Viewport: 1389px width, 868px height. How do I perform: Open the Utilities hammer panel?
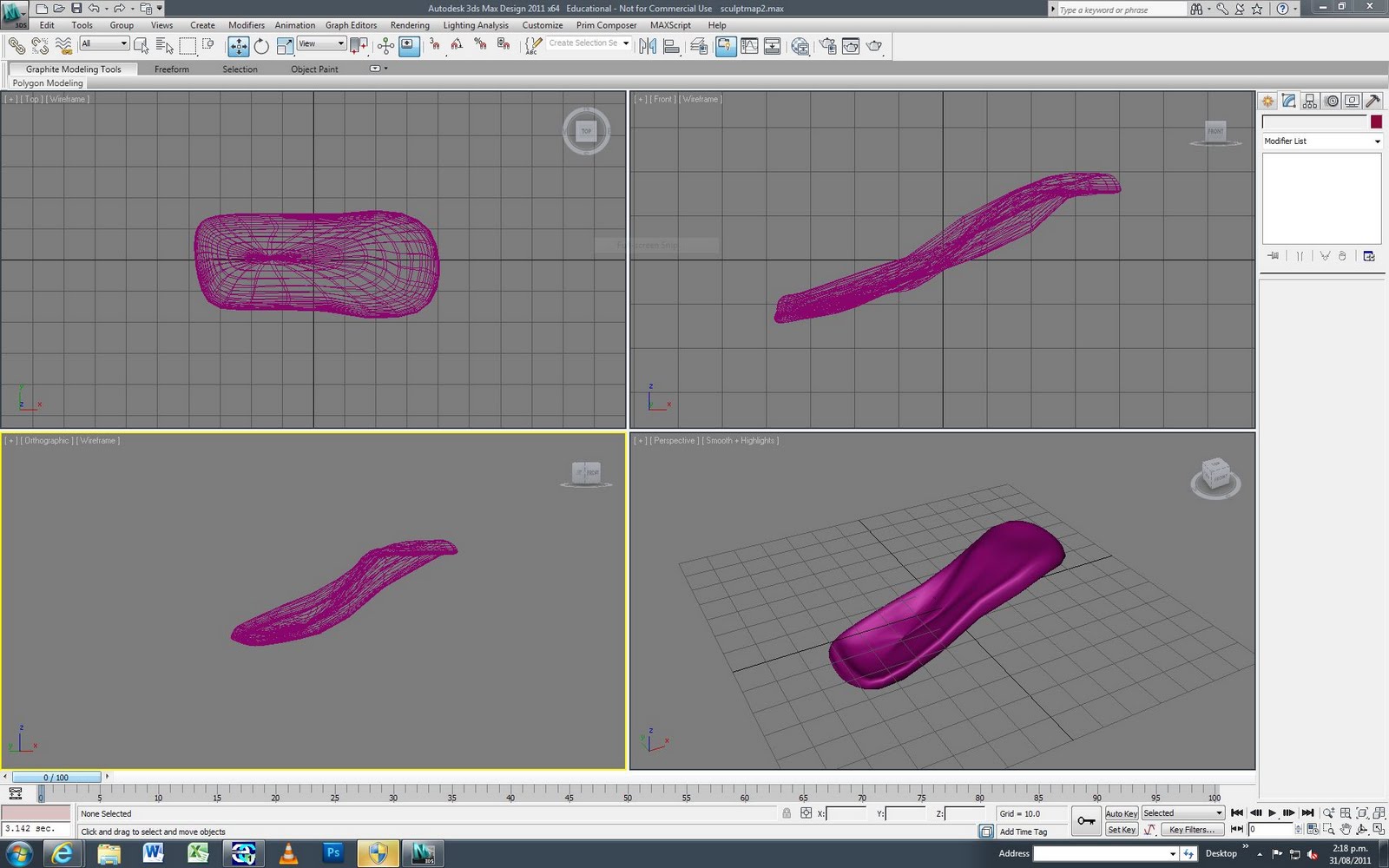[1374, 101]
